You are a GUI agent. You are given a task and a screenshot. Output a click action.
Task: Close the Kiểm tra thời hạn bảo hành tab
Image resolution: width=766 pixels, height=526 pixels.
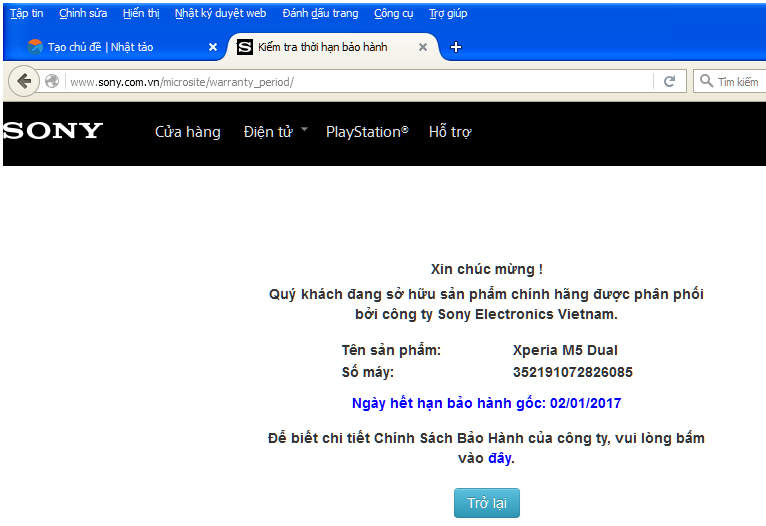point(423,47)
